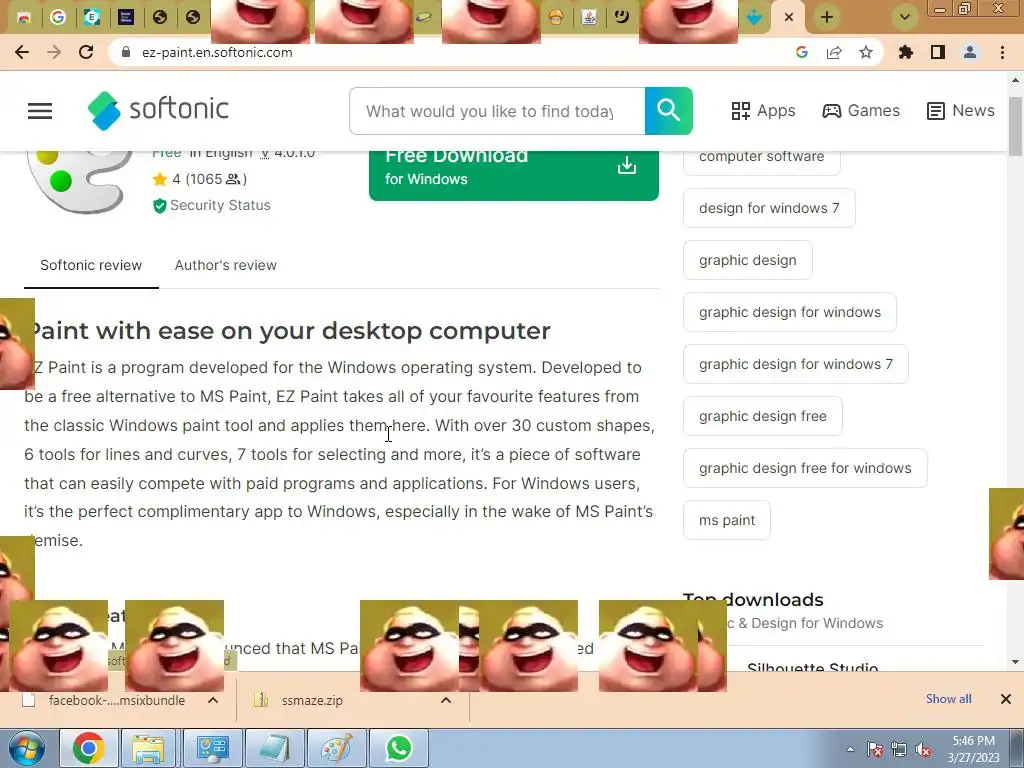Go forward with the forward arrow
This screenshot has width=1024, height=768.
click(54, 52)
